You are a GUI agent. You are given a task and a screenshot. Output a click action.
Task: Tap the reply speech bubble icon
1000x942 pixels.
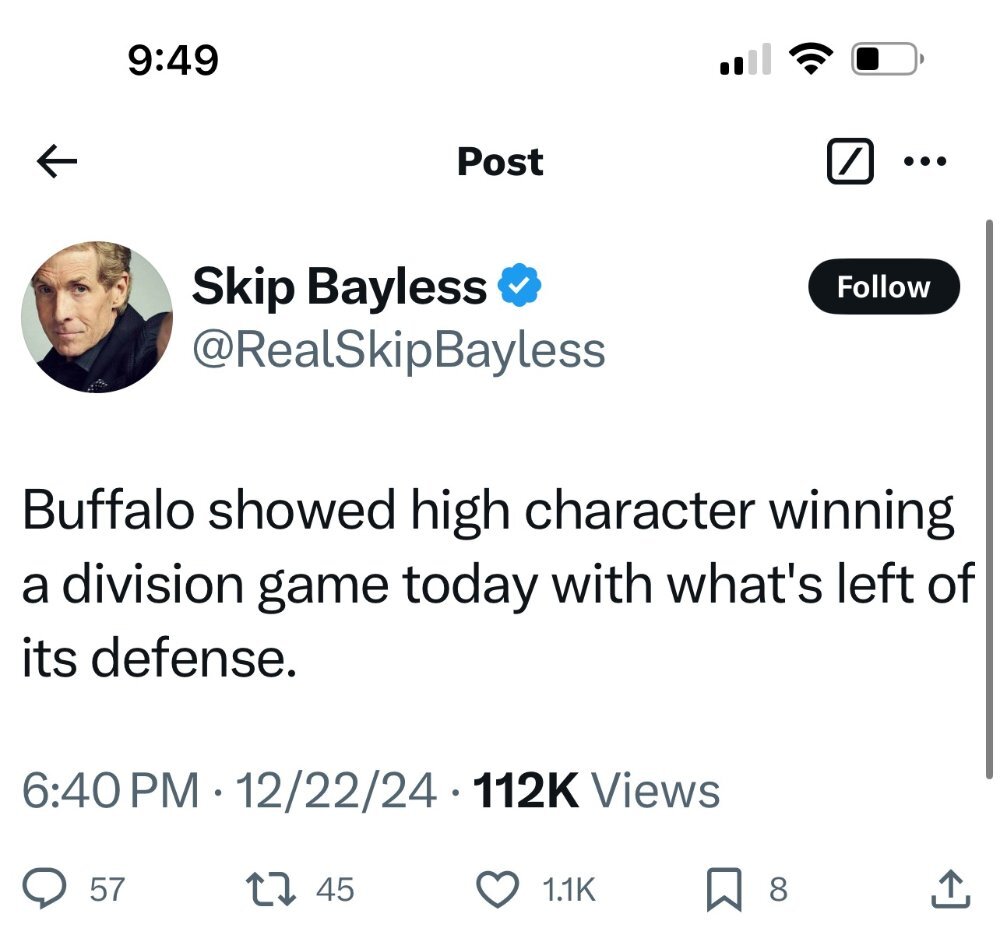(x=45, y=889)
